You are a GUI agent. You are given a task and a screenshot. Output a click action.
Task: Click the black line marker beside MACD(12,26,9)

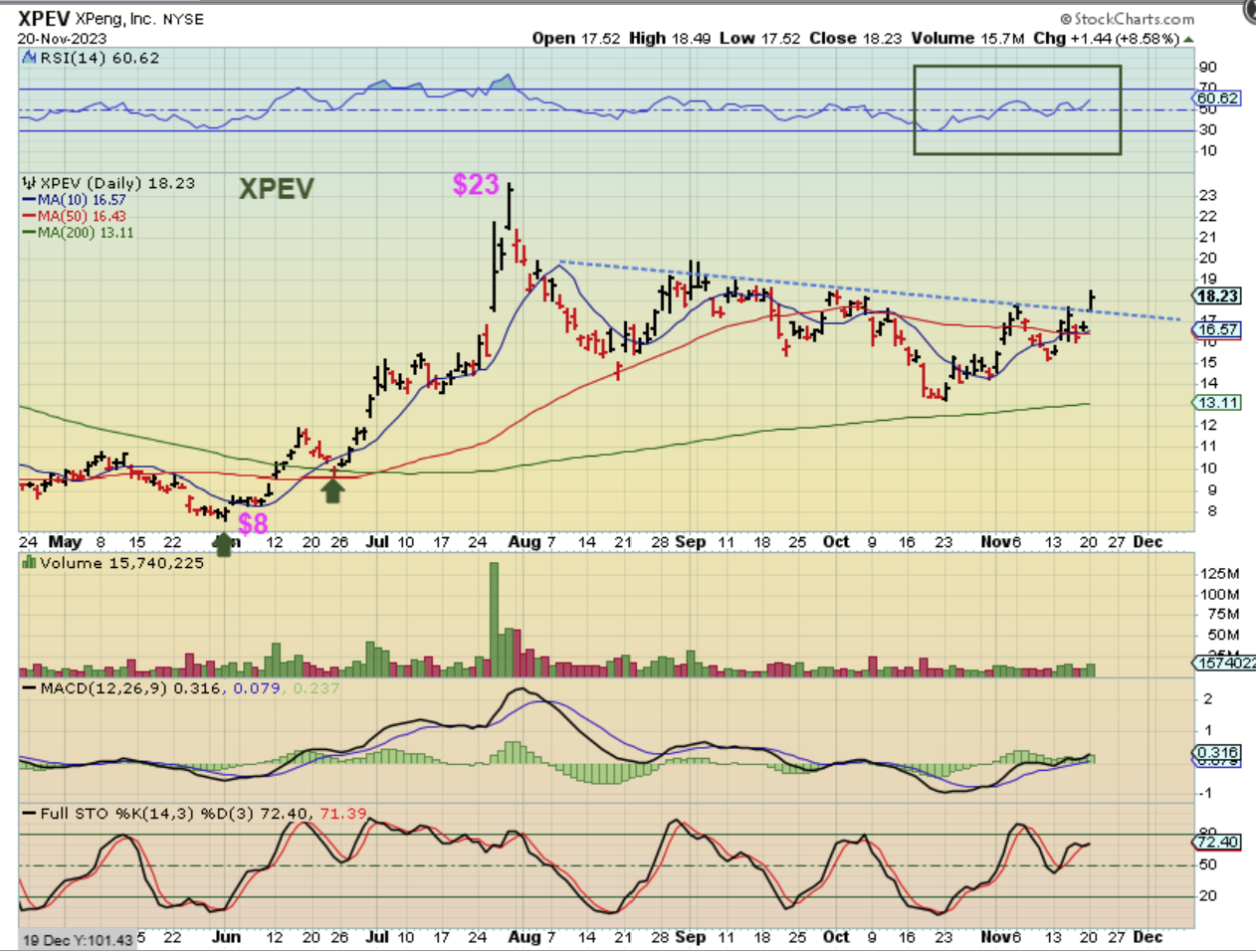(x=29, y=688)
